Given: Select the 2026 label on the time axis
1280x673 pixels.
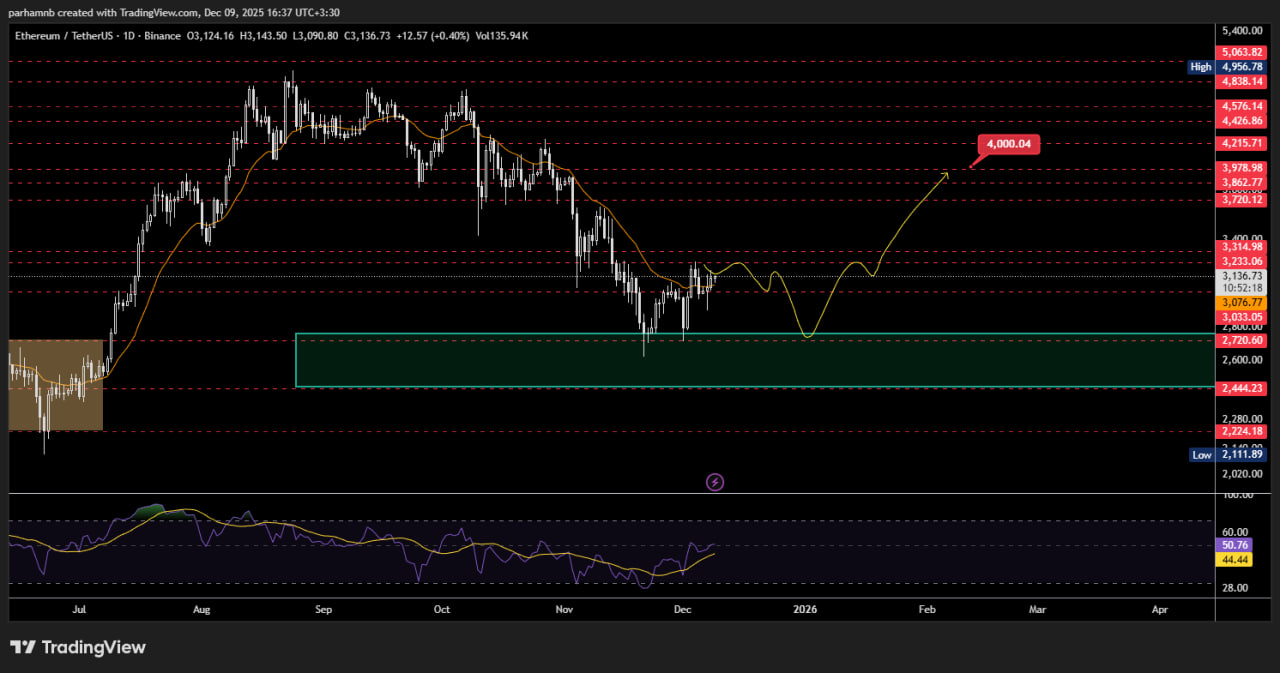Looking at the screenshot, I should click(804, 609).
